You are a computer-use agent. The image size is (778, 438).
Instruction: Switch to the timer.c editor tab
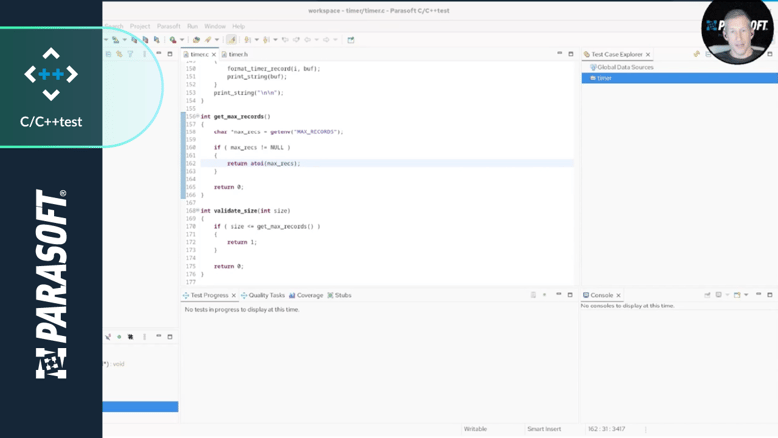pyautogui.click(x=199, y=55)
